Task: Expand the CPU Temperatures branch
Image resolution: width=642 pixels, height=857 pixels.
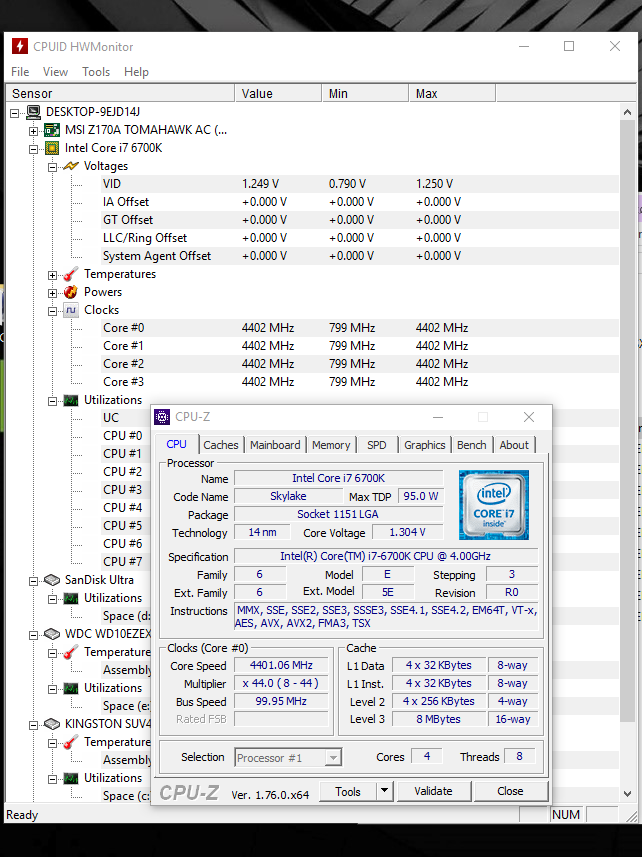Action: coord(53,275)
